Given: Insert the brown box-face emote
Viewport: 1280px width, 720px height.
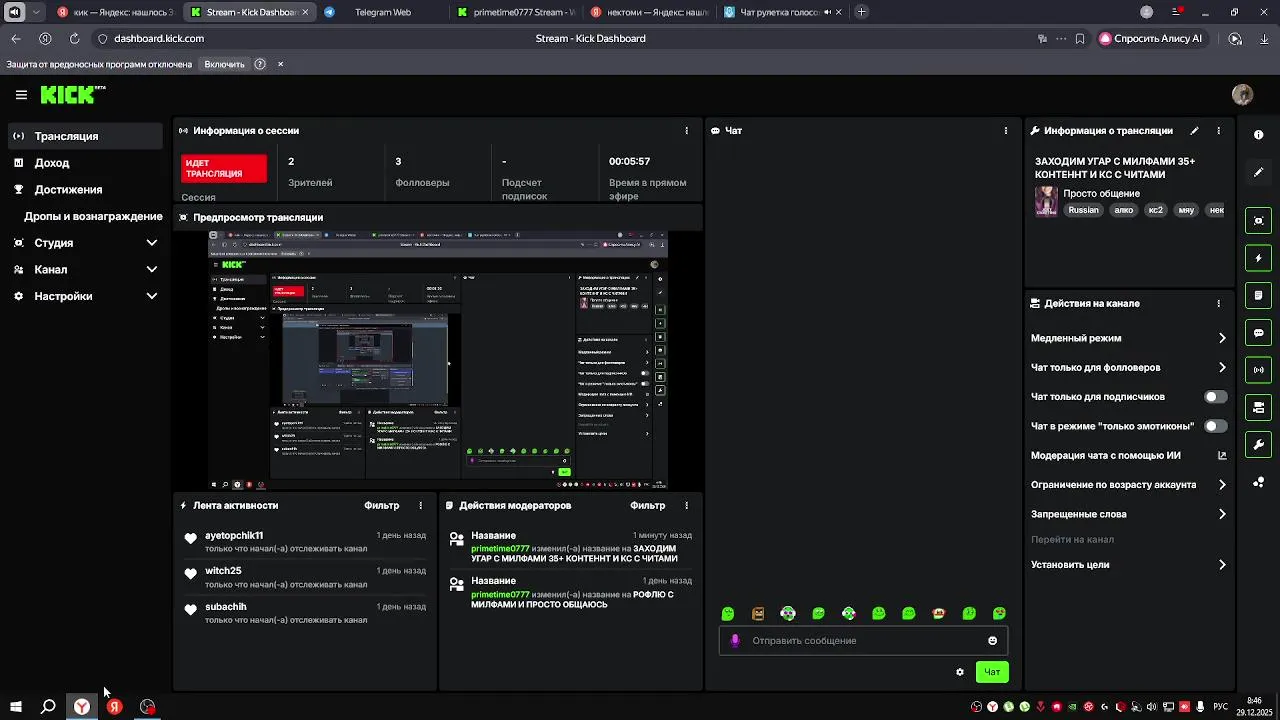Looking at the screenshot, I should (x=758, y=614).
